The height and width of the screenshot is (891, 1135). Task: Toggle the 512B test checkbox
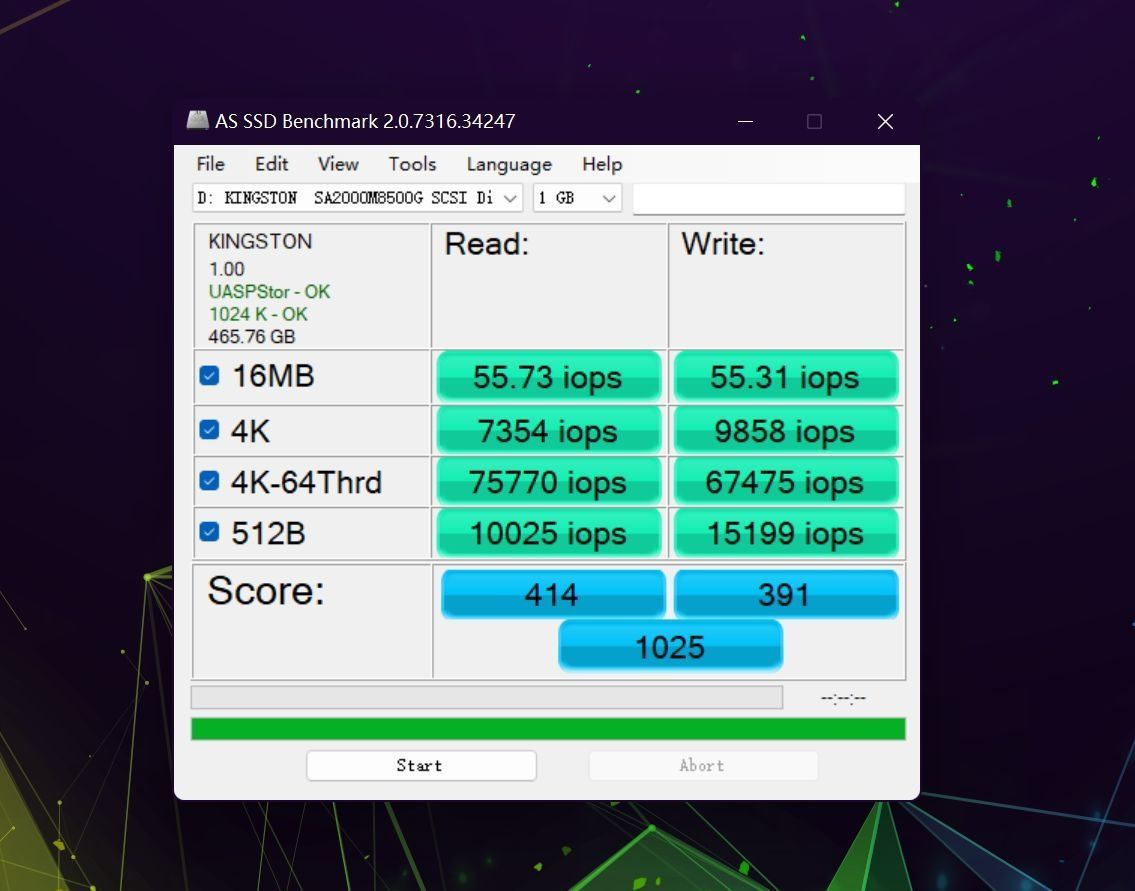click(x=209, y=532)
